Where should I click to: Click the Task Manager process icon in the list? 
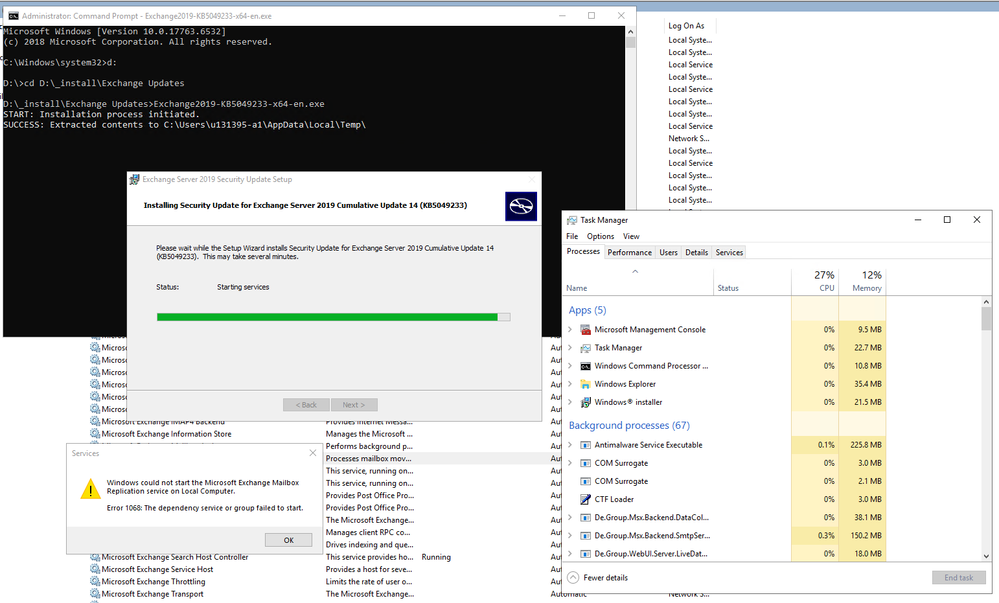585,347
